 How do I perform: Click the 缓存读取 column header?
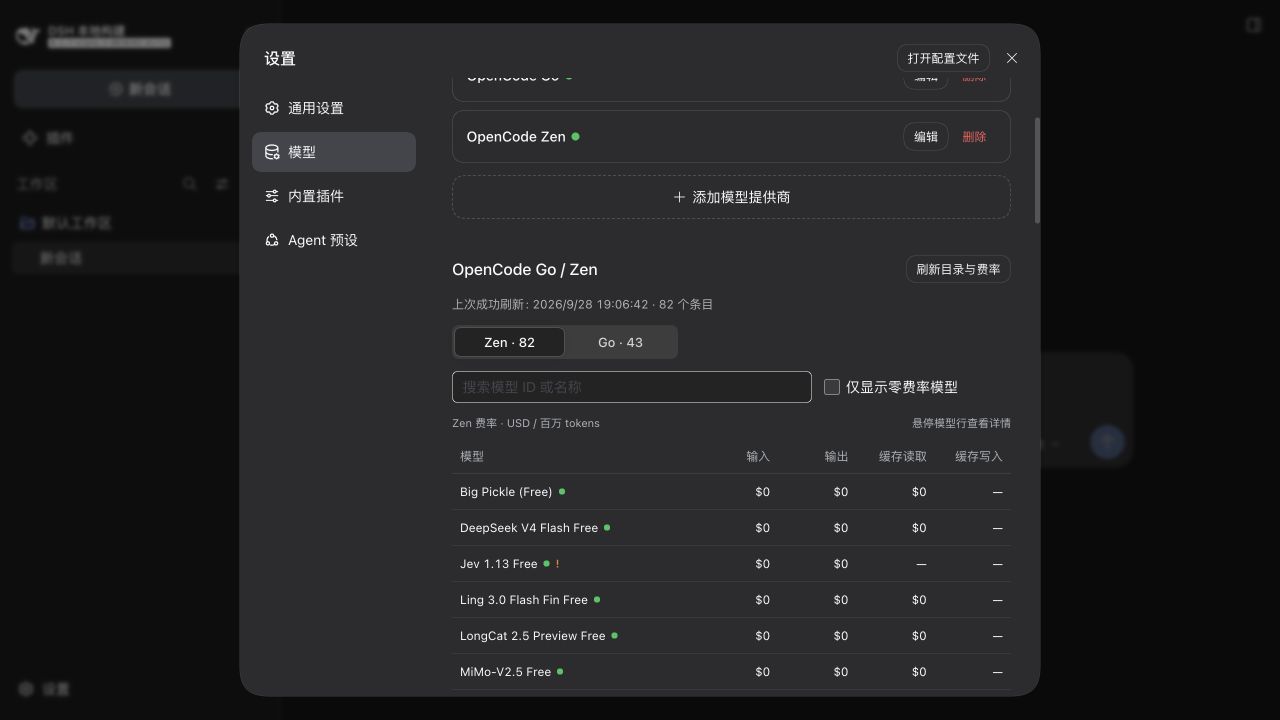pyautogui.click(x=903, y=456)
